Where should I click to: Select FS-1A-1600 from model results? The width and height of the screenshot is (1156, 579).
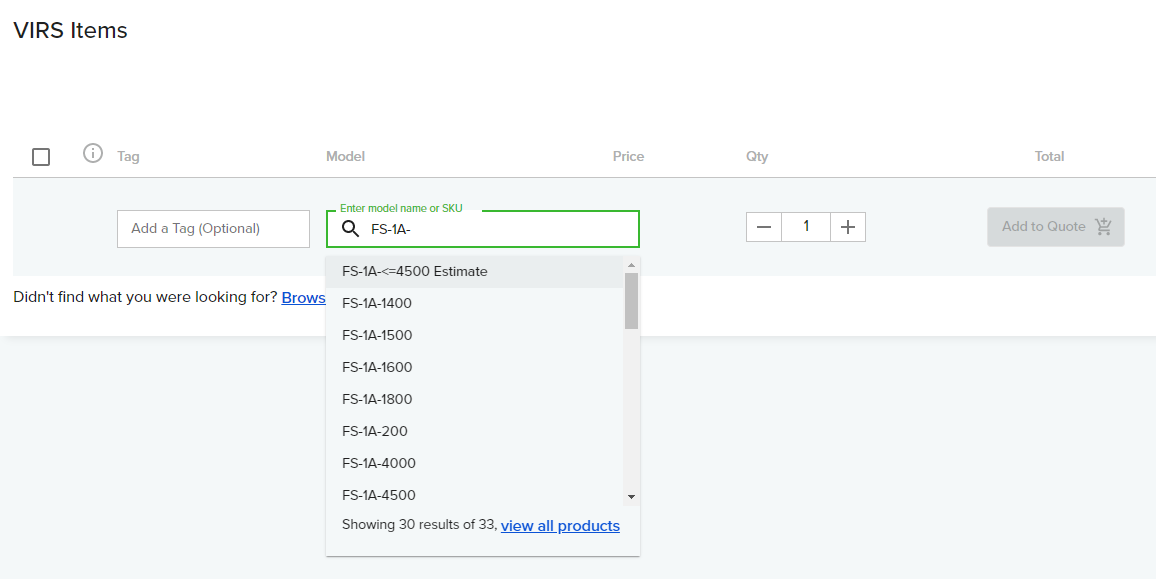pos(377,368)
